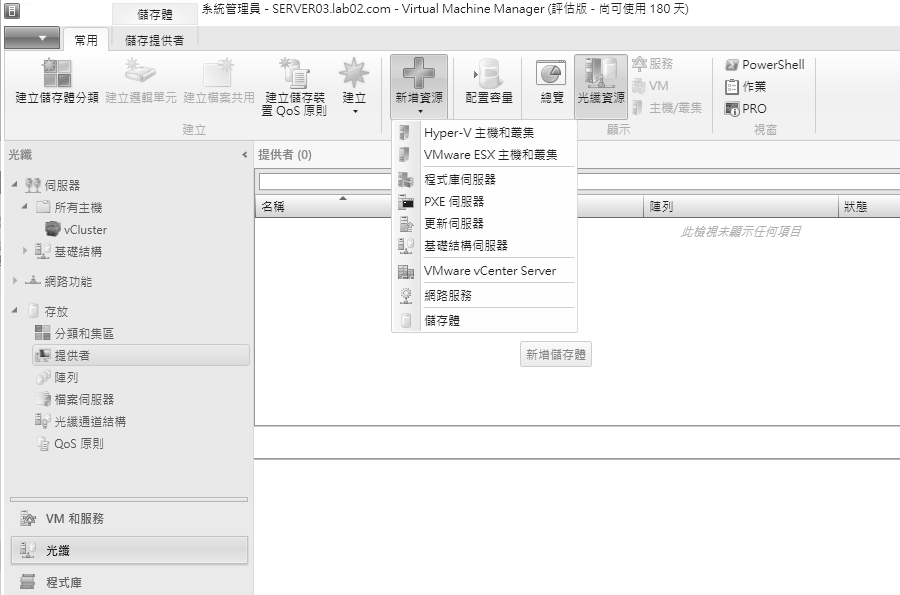Collapse the navigation pane arrow
The height and width of the screenshot is (595, 900).
point(245,155)
